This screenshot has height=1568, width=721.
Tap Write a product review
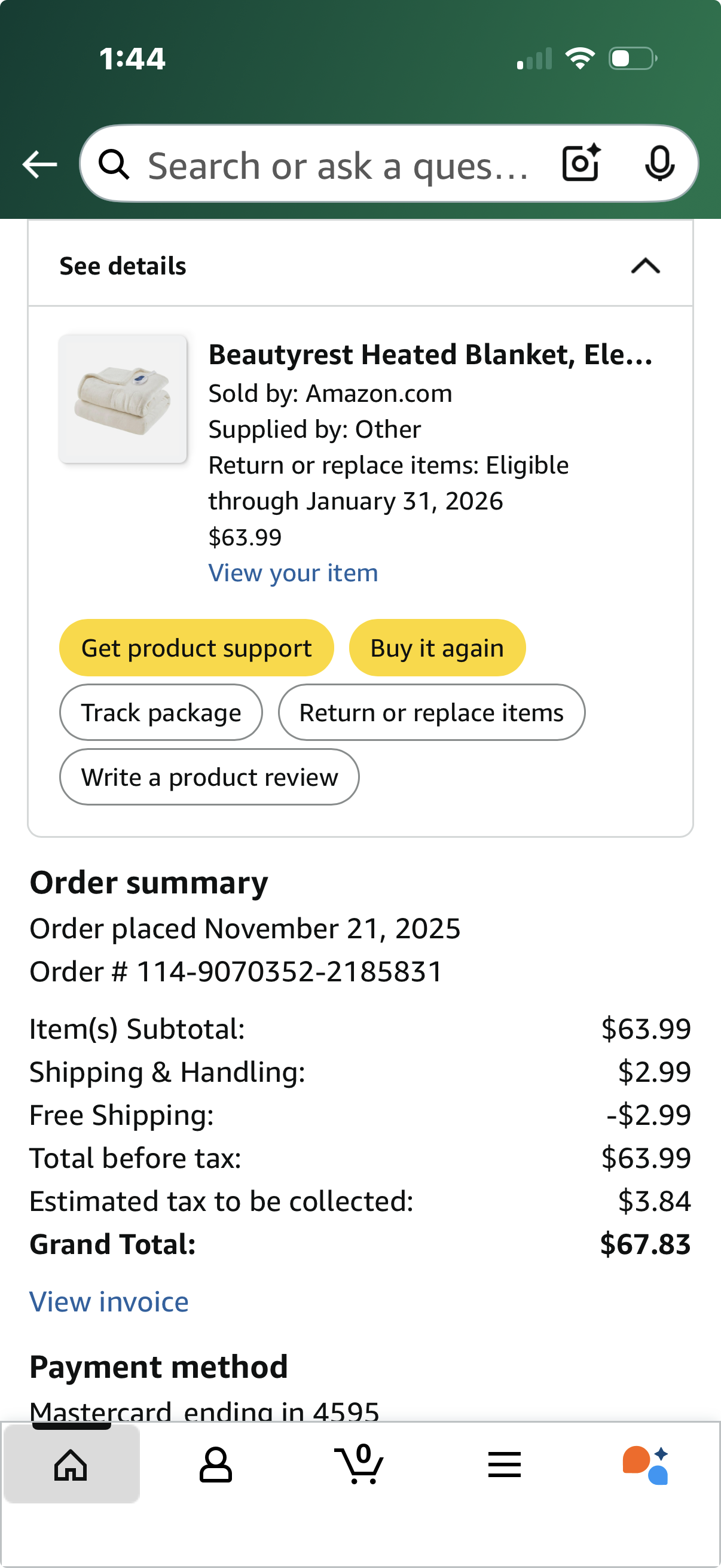[209, 777]
